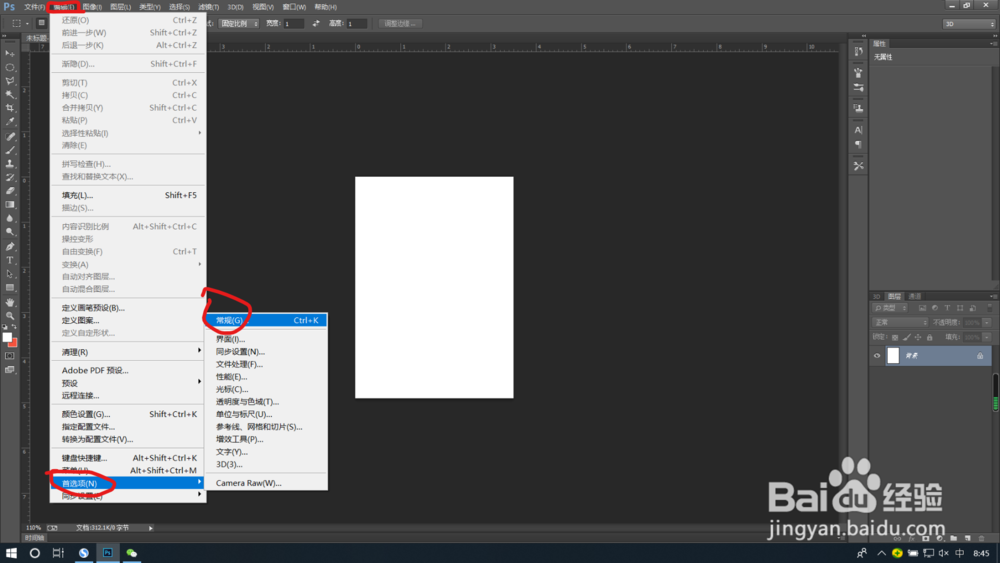Select the Magic Wand tool
The width and height of the screenshot is (1000, 563).
(10, 94)
